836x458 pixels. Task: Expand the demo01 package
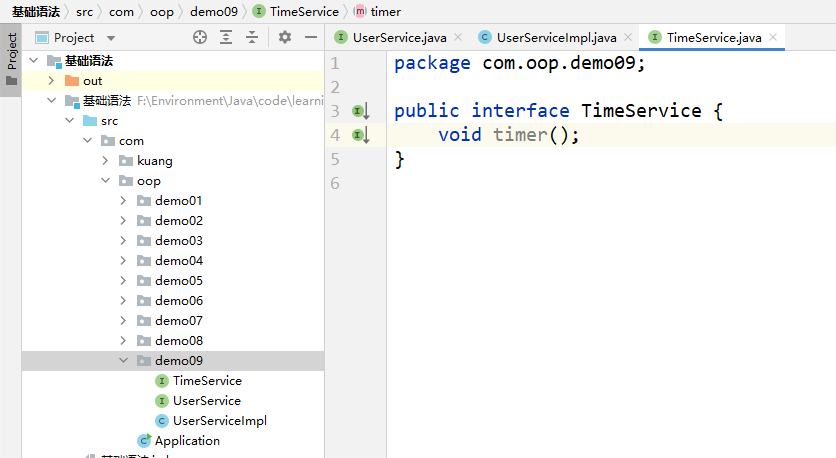pos(123,200)
